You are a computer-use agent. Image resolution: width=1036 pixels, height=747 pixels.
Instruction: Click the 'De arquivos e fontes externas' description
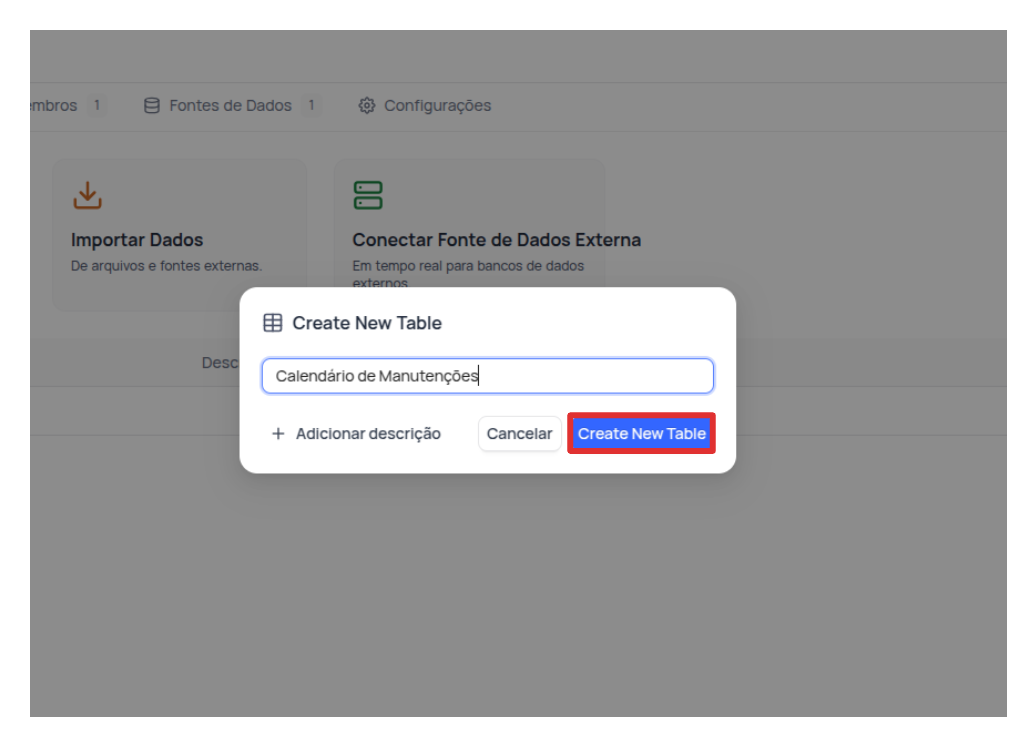(166, 266)
